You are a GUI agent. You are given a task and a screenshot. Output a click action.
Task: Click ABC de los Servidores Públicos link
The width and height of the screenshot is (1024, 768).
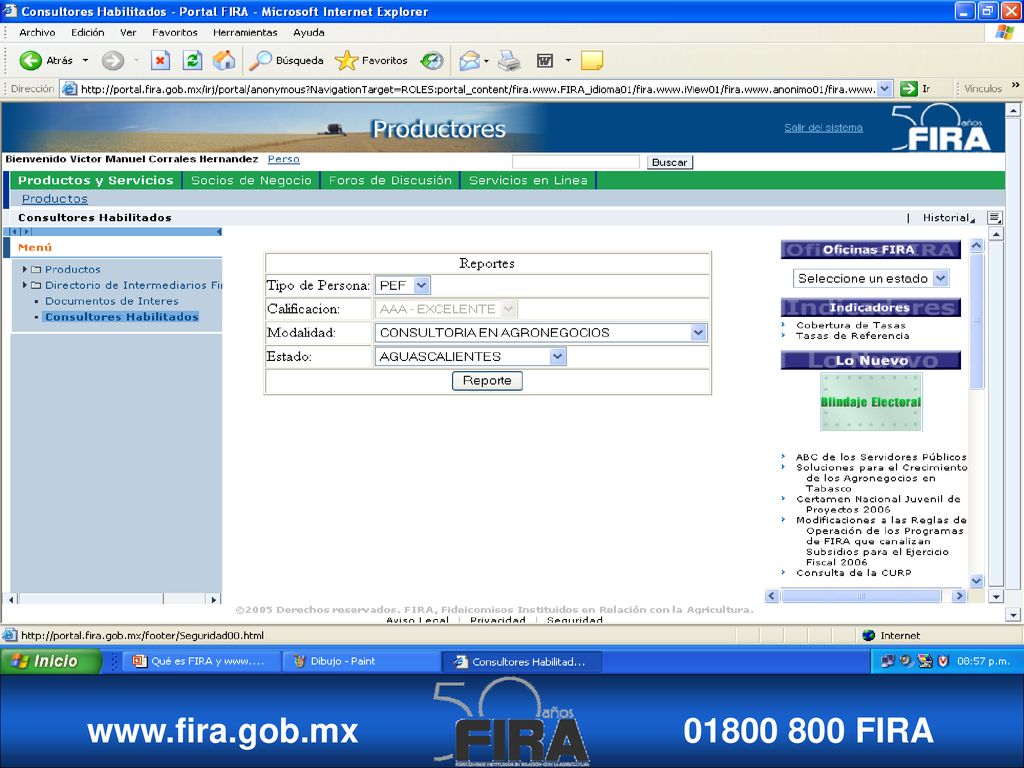pyautogui.click(x=881, y=457)
